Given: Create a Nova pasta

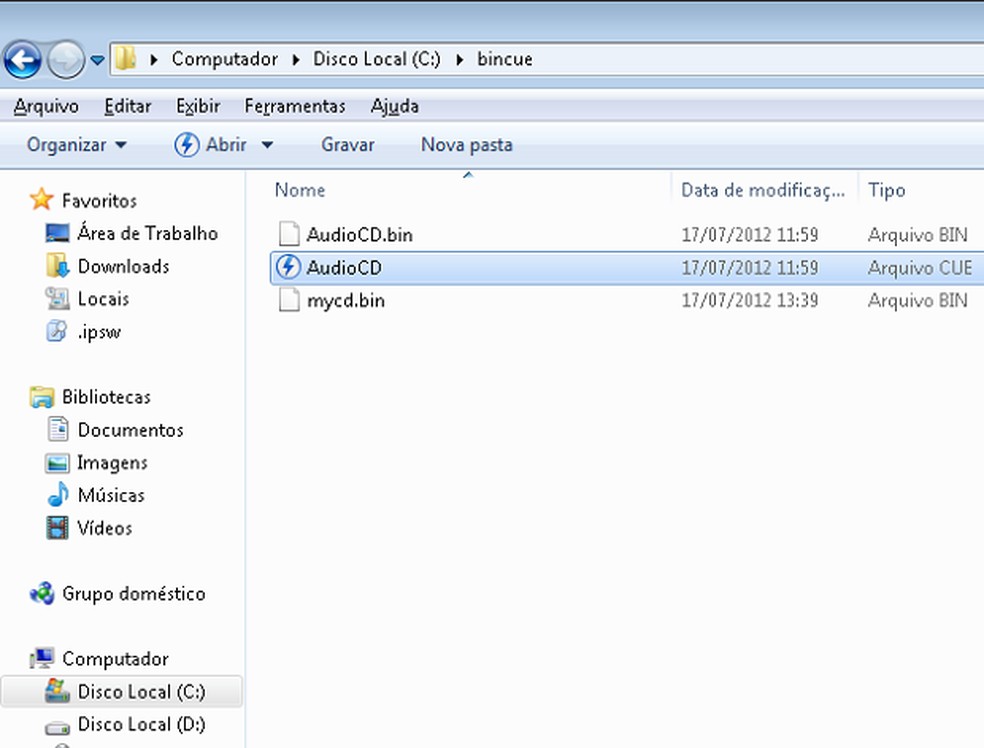Looking at the screenshot, I should tap(466, 145).
